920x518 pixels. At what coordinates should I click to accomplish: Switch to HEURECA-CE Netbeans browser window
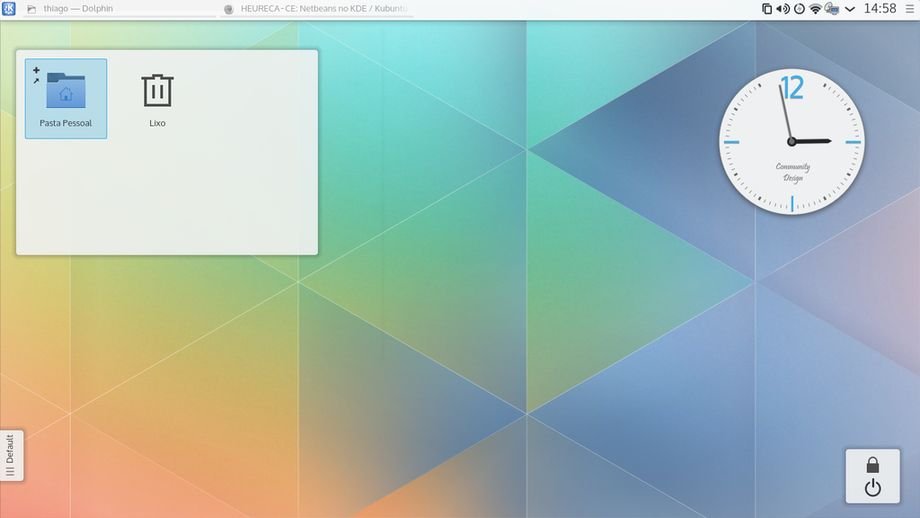click(x=316, y=9)
